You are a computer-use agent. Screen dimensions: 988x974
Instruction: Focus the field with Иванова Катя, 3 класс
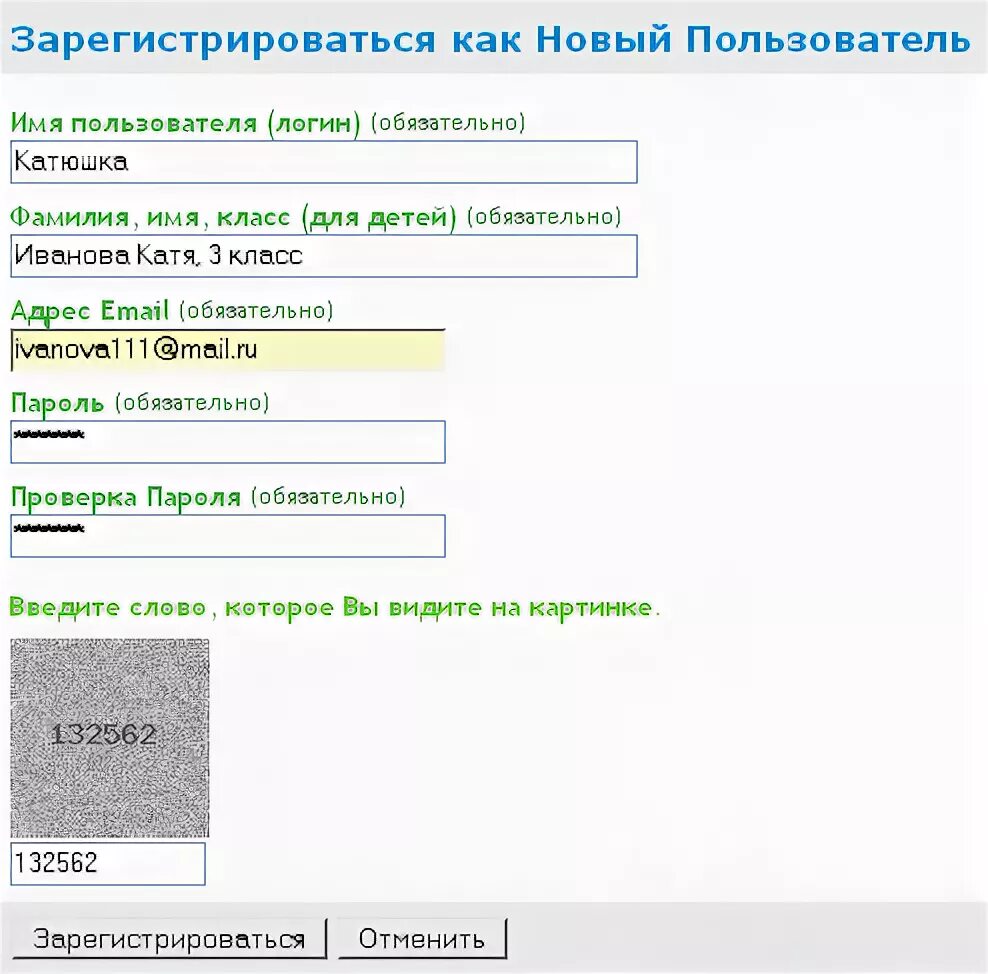324,256
